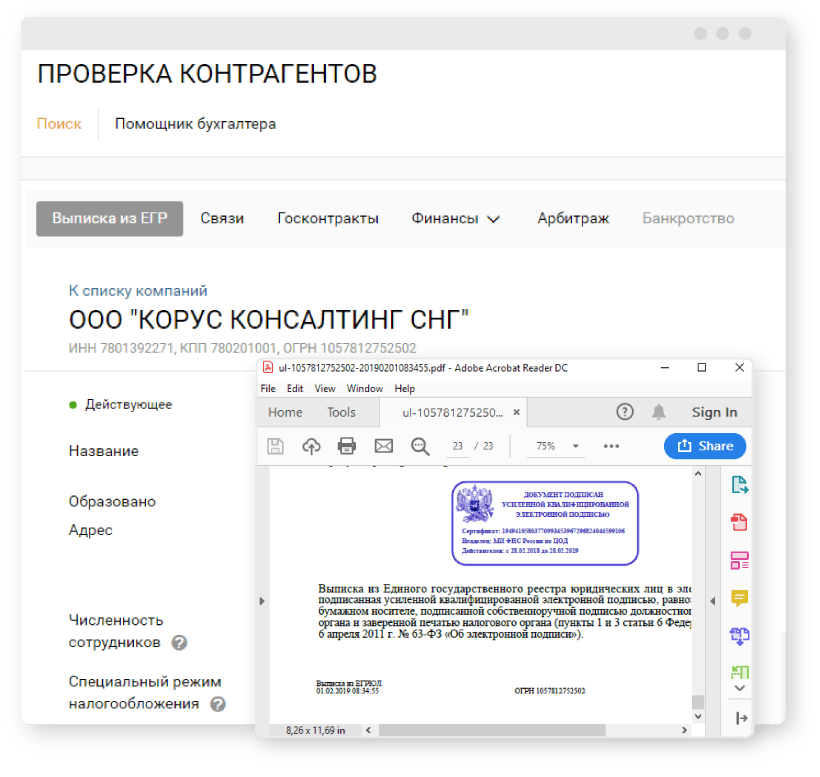Go back via К списку компаний link

[x=138, y=291]
